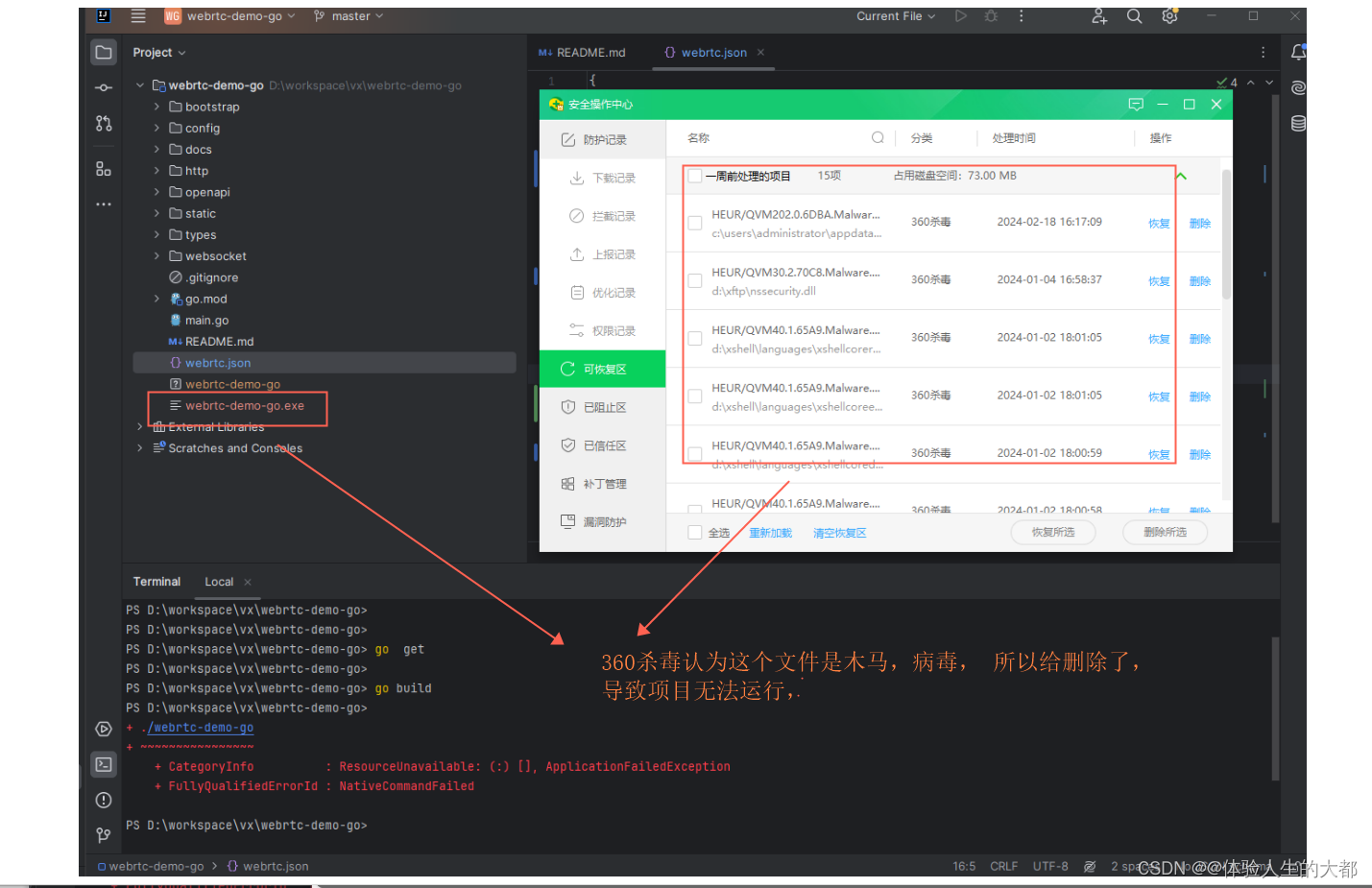Click the 360 list vertical scrollbar

click(1226, 235)
